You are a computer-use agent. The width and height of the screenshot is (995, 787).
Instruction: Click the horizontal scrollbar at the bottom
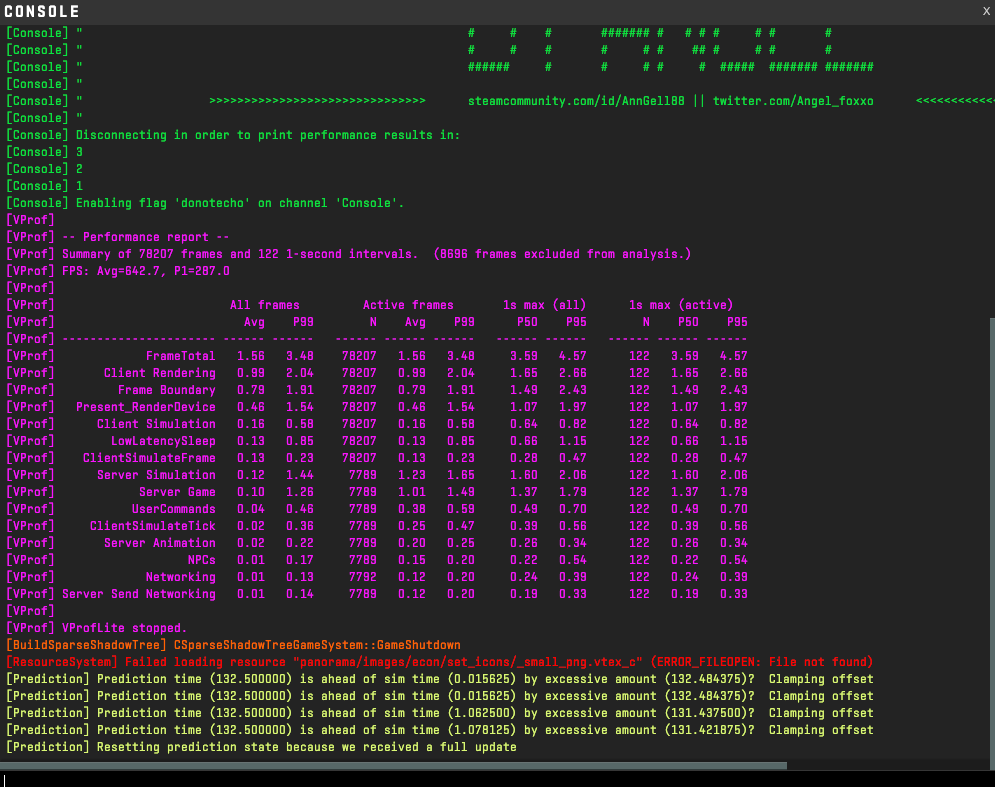coord(393,765)
